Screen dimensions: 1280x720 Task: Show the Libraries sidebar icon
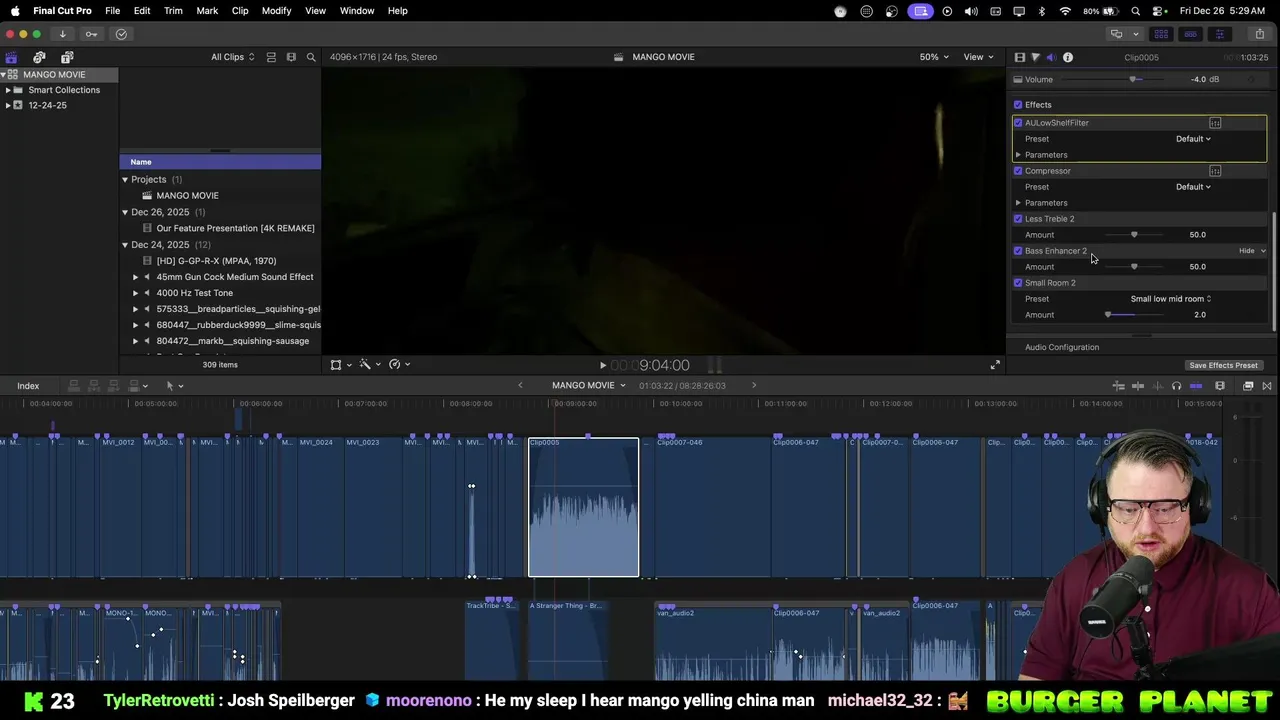pos(11,57)
